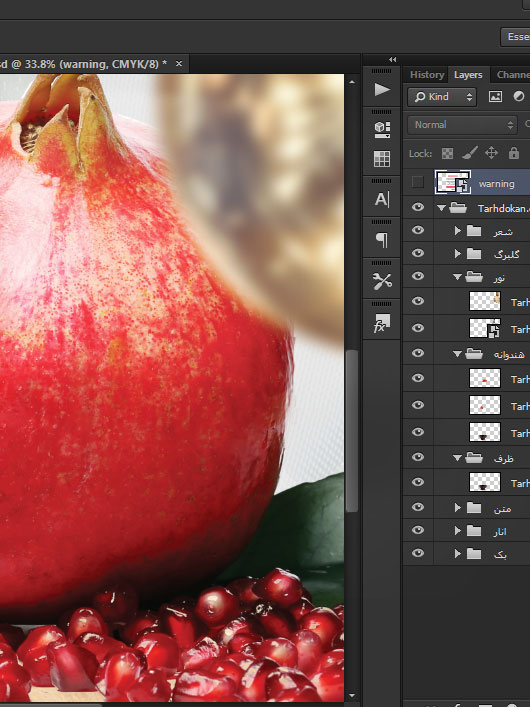The height and width of the screenshot is (707, 530).
Task: Toggle visibility of the یک group
Action: (x=418, y=553)
